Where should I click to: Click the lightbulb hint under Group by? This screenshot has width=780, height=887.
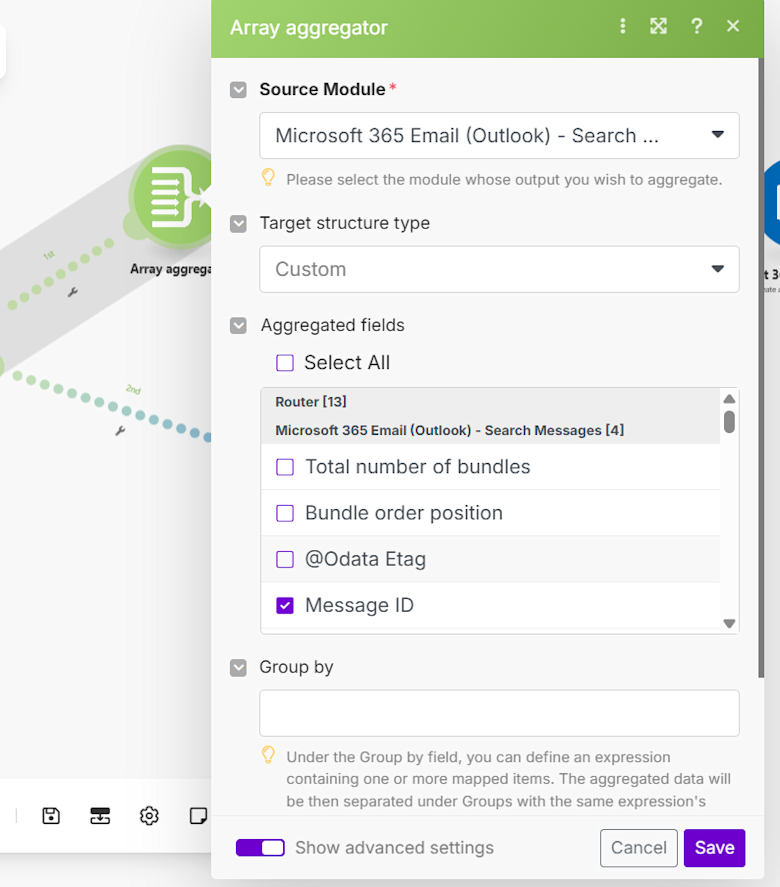click(x=268, y=755)
